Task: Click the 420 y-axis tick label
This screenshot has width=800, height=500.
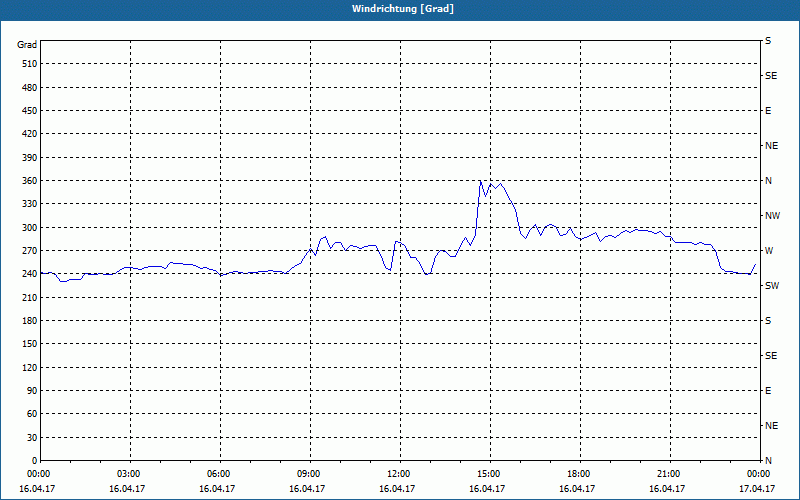Action: (29, 134)
